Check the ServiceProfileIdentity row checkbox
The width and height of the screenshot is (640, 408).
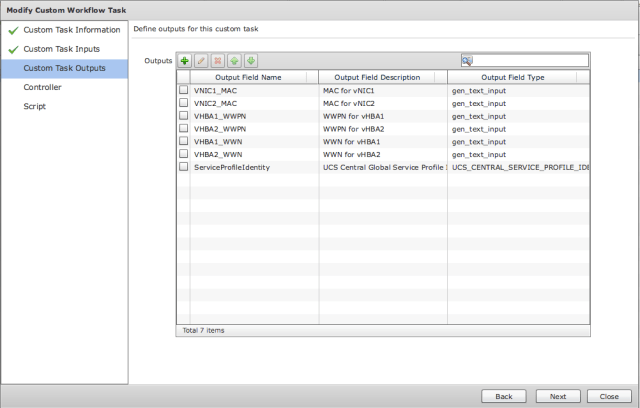(183, 167)
